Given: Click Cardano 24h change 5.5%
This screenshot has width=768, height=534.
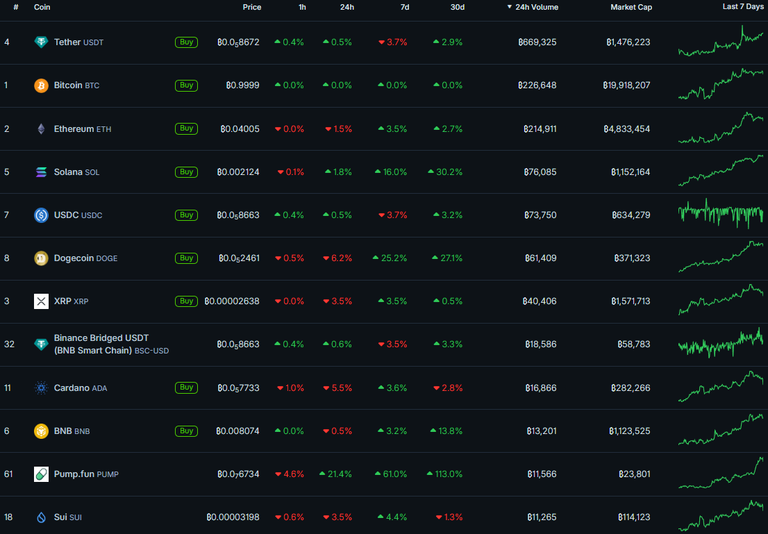Looking at the screenshot, I should point(337,388).
